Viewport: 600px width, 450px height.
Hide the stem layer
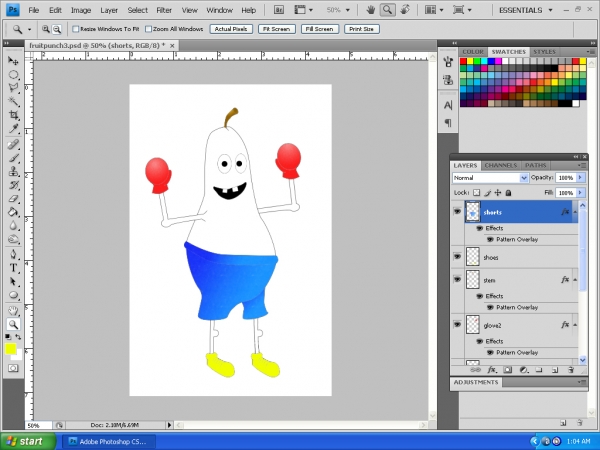[x=457, y=279]
